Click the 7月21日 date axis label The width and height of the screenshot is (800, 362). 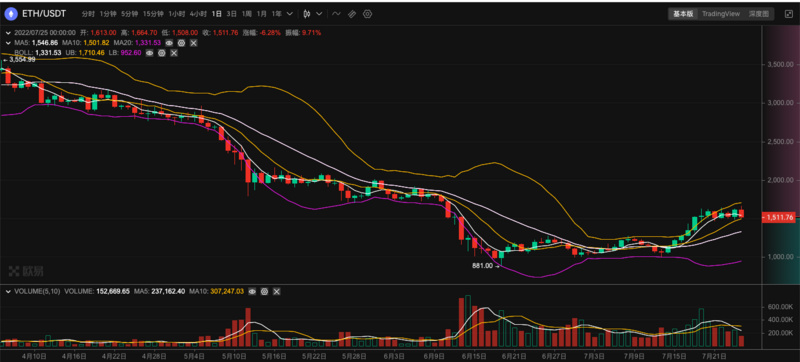(714, 355)
